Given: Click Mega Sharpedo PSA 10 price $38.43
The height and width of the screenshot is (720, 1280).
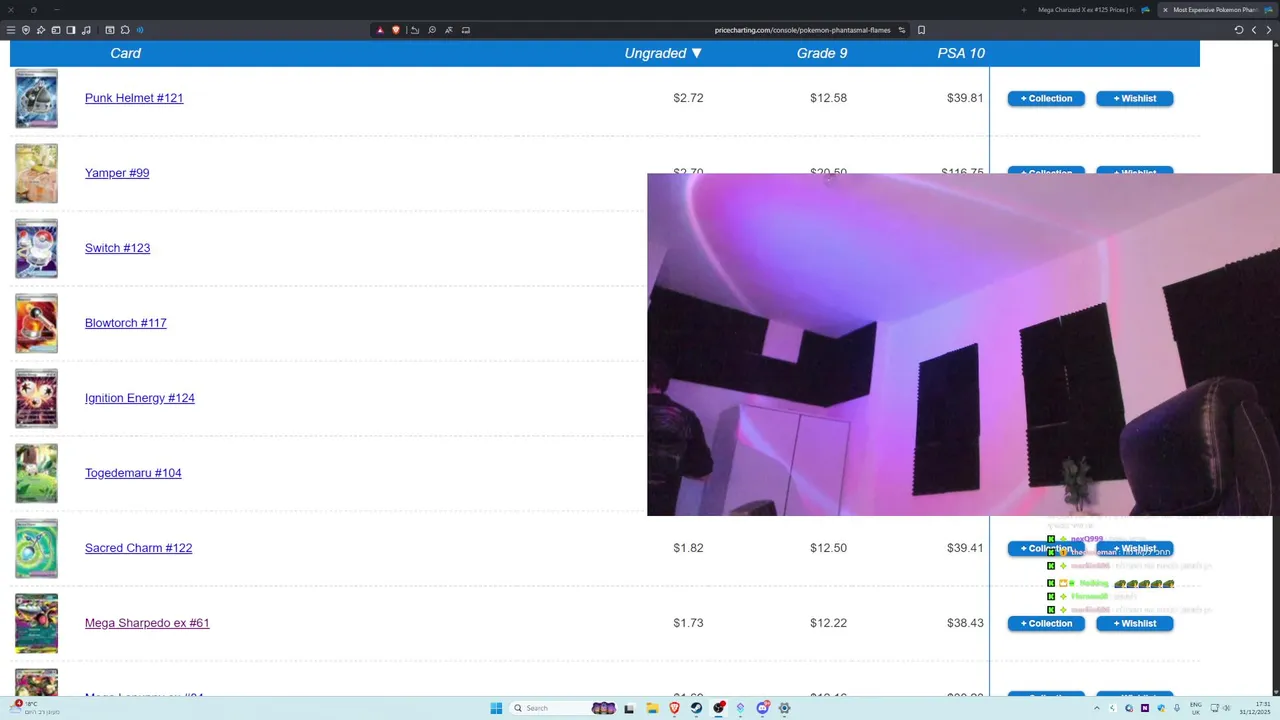Looking at the screenshot, I should (965, 623).
